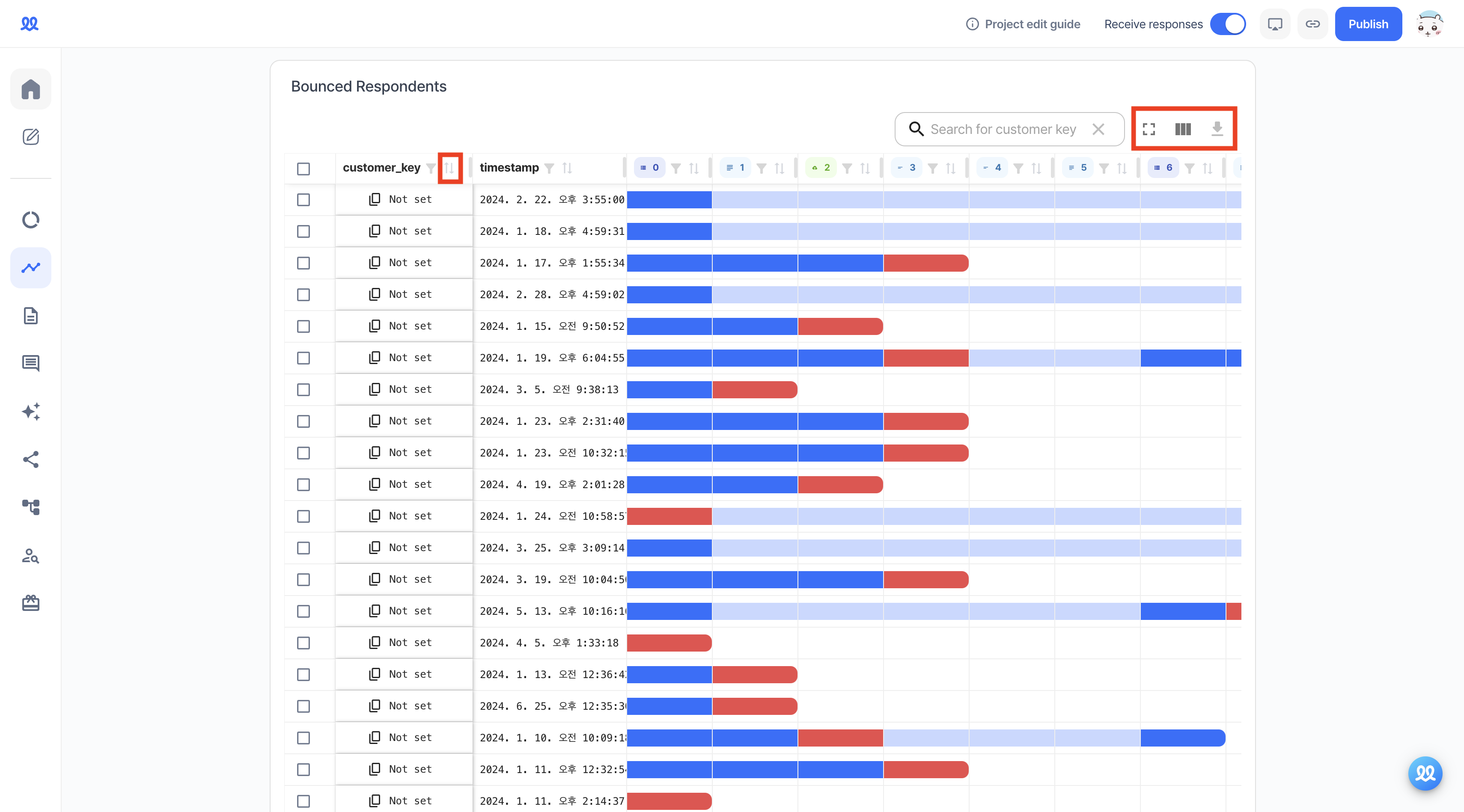Open the circular progress sidebar icon
Image resolution: width=1464 pixels, height=812 pixels.
31,220
